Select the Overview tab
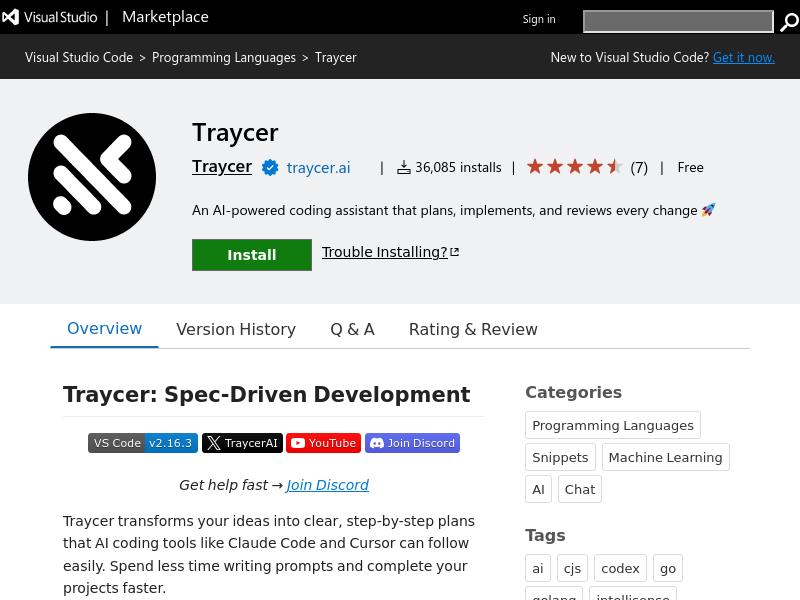Screen dimensions: 800x600 [105, 329]
